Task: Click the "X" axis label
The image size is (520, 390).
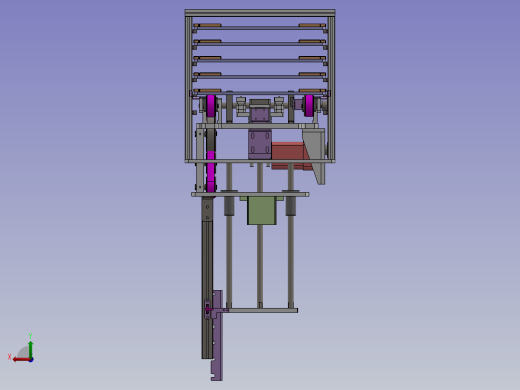Action: 10,357
